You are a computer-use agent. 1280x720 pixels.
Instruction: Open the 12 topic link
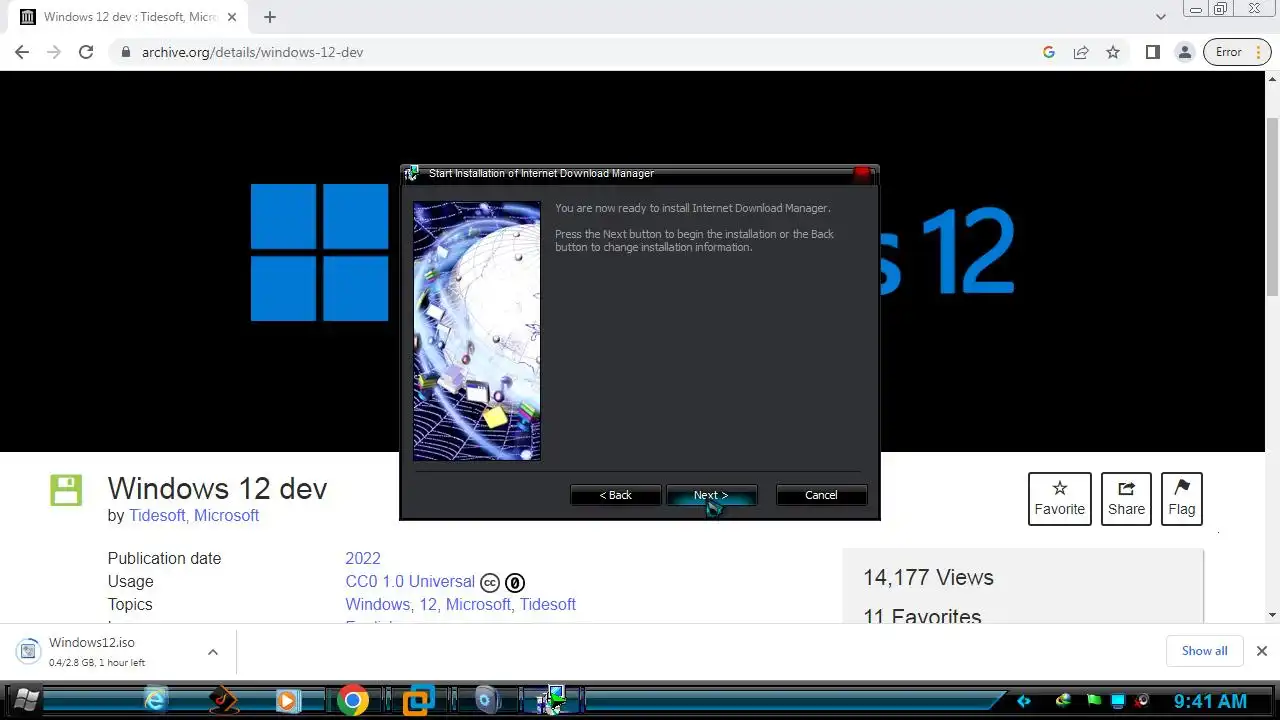[x=428, y=604]
